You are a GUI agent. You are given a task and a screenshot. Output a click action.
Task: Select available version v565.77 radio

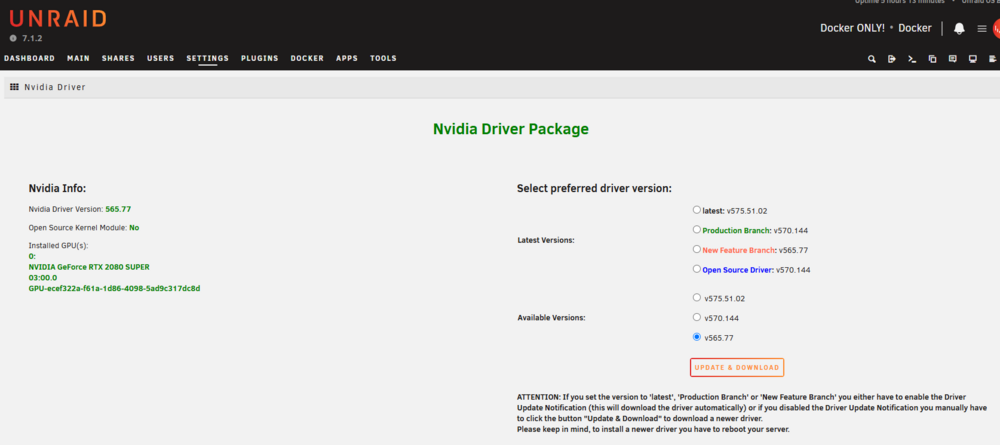[696, 337]
